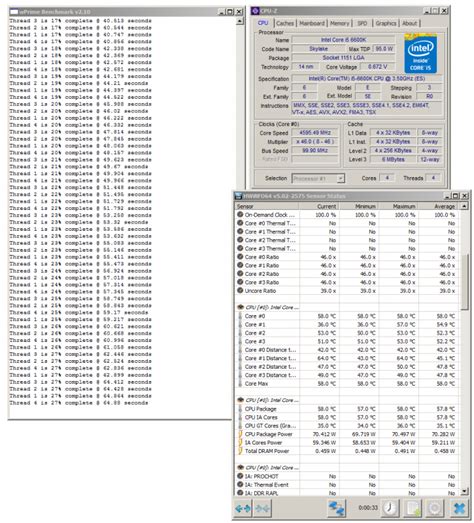Image resolution: width=474 pixels, height=523 pixels.
Task: Click the wPrime Benchmark title bar icon
Action: point(14,12)
